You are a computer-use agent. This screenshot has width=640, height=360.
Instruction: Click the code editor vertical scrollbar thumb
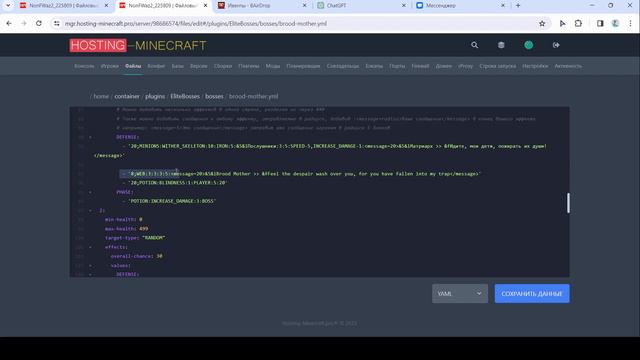[568, 203]
